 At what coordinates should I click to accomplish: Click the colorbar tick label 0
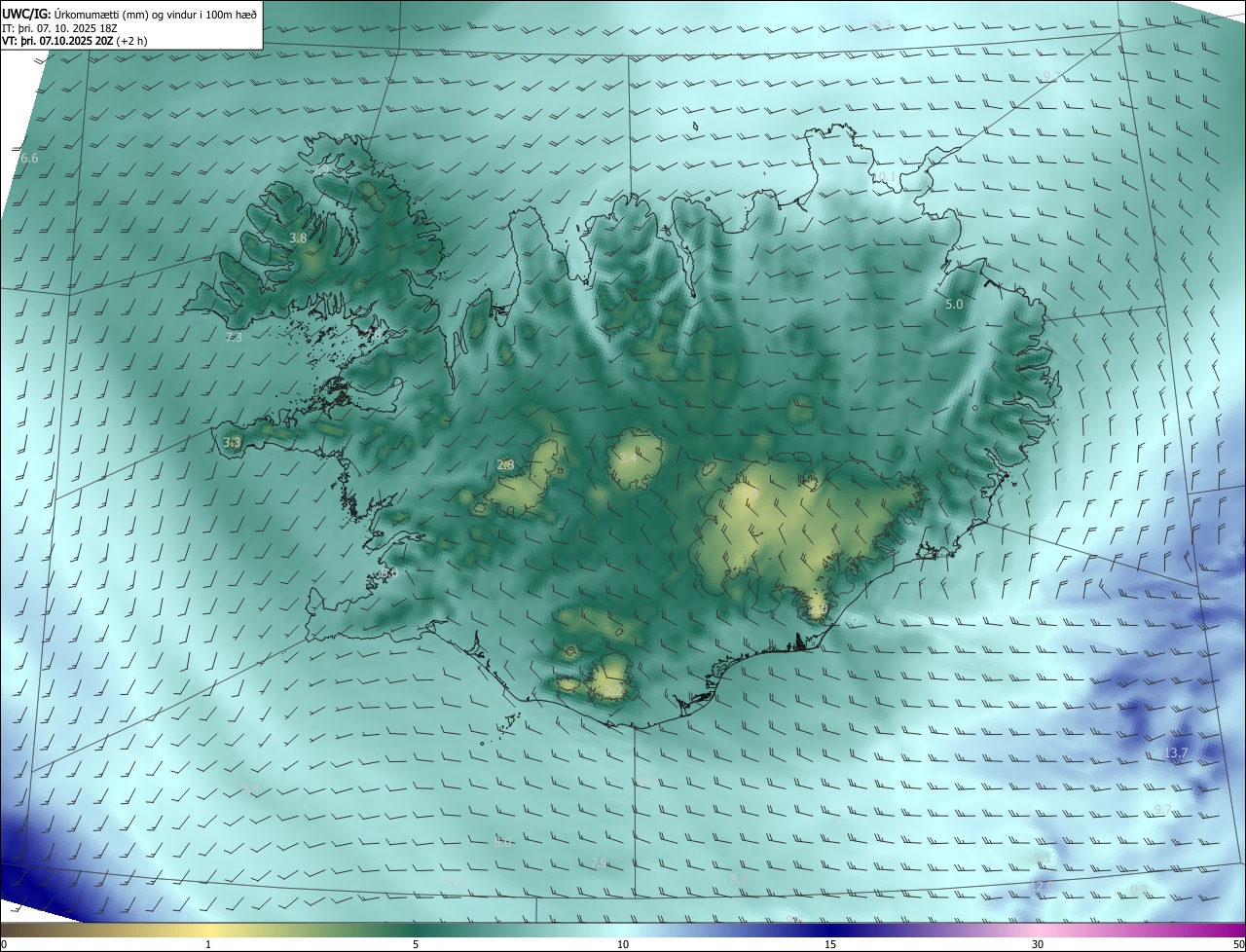pyautogui.click(x=4, y=944)
